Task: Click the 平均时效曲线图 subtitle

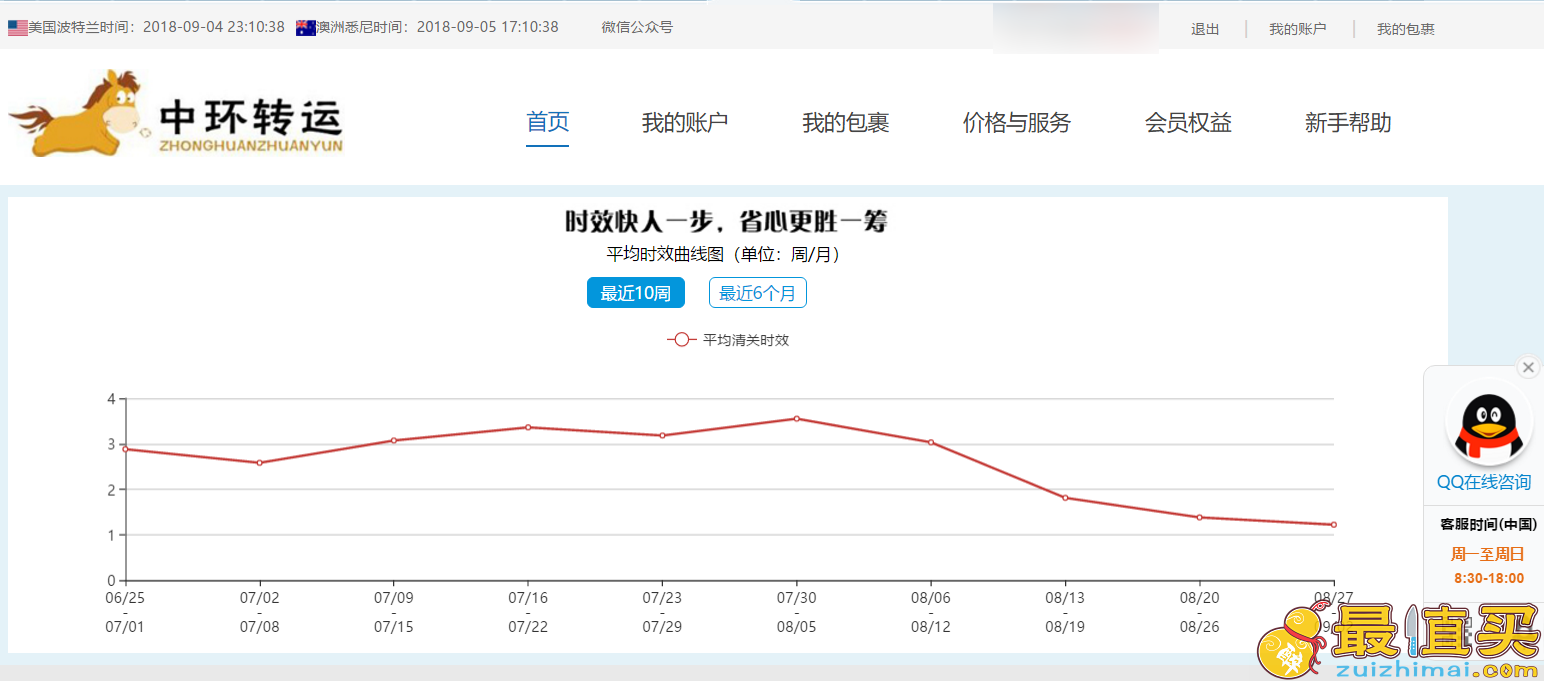Action: point(726,254)
